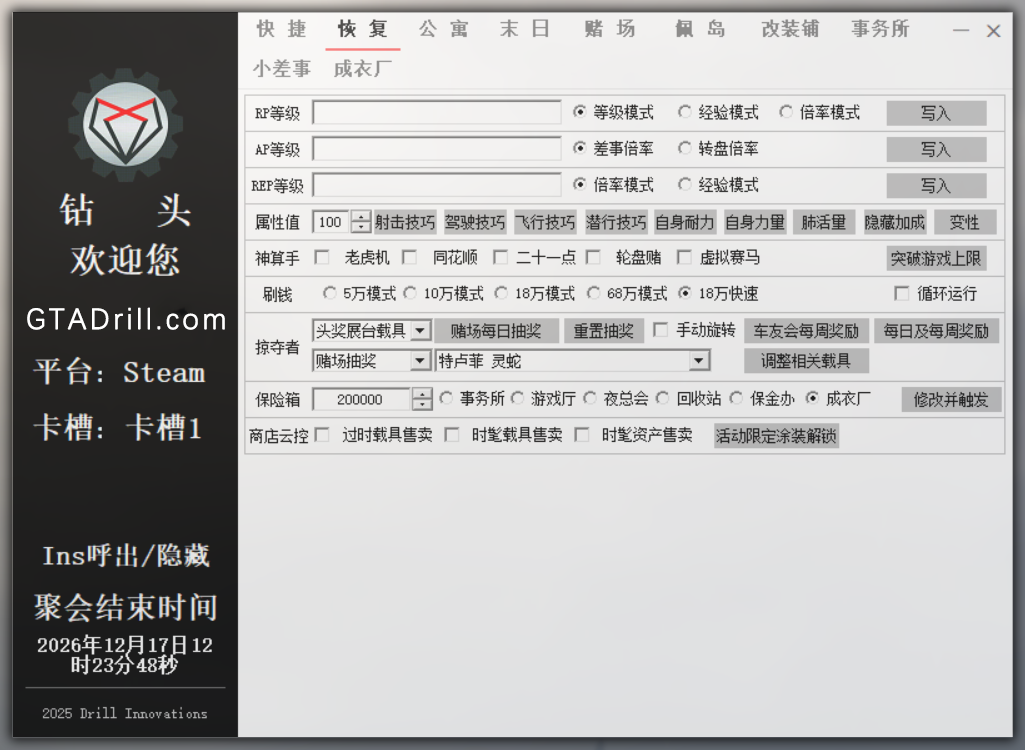Tick the 轮盘赌 checkbox

(593, 258)
